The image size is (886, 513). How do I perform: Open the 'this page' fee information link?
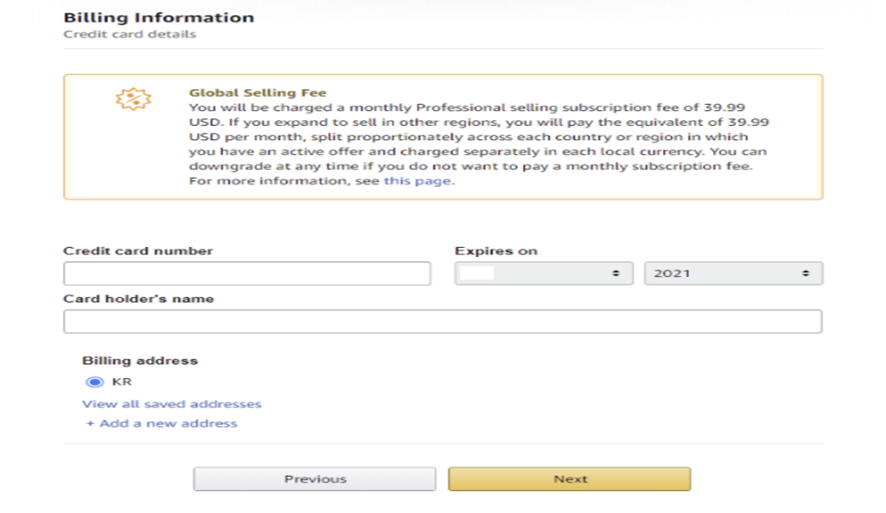(417, 181)
